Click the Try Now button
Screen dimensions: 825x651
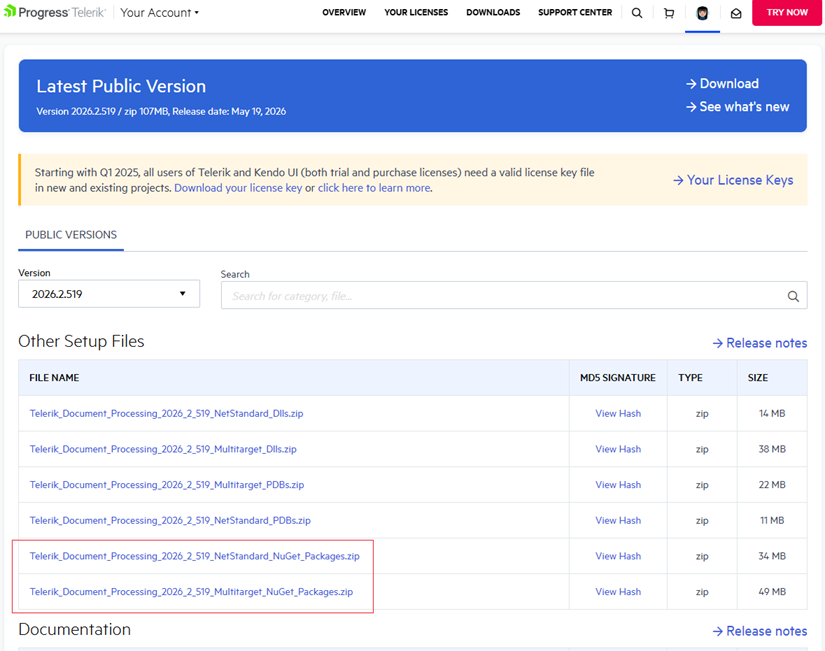click(787, 13)
